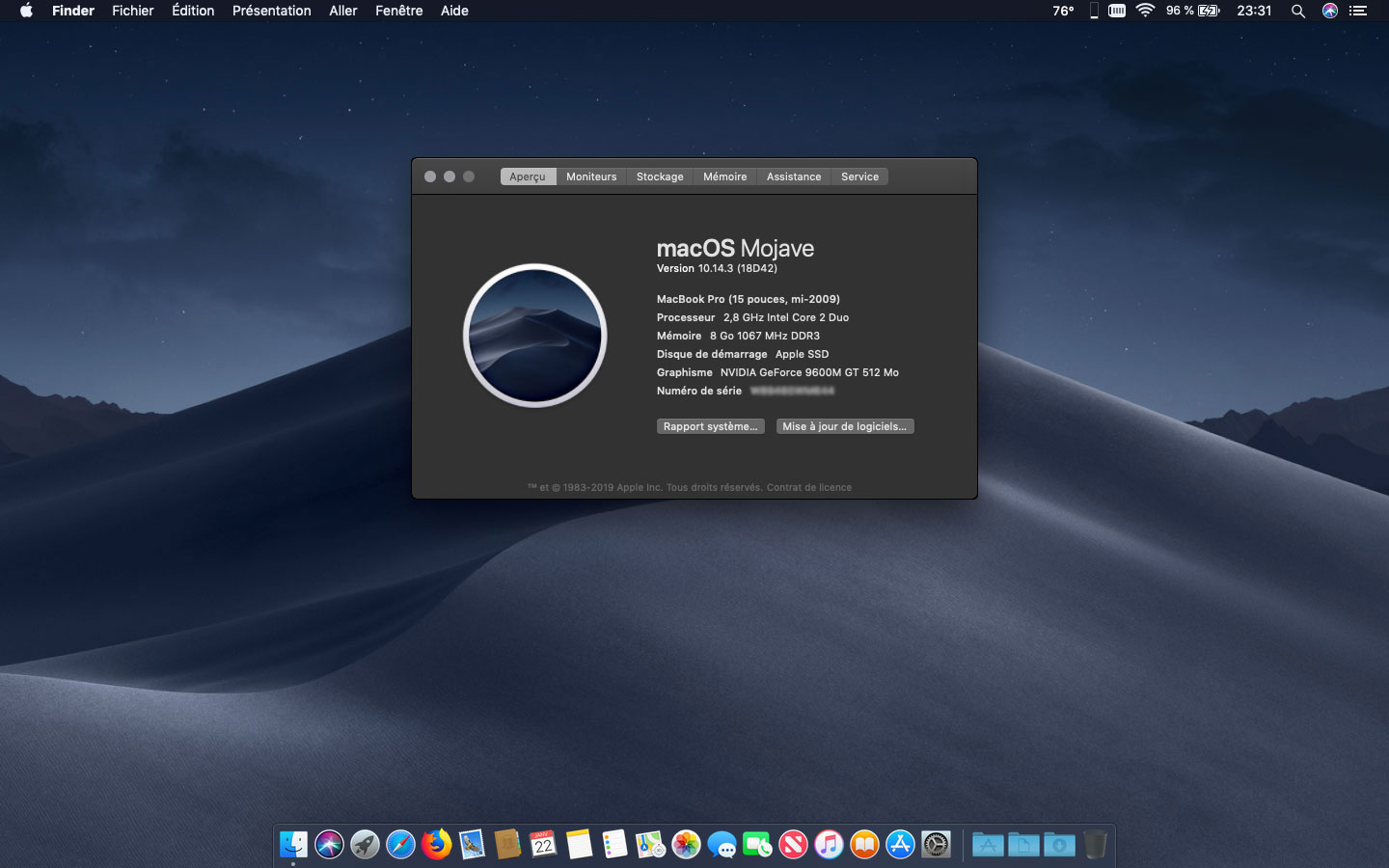Switch to the Service tab
The height and width of the screenshot is (868, 1389).
point(859,176)
